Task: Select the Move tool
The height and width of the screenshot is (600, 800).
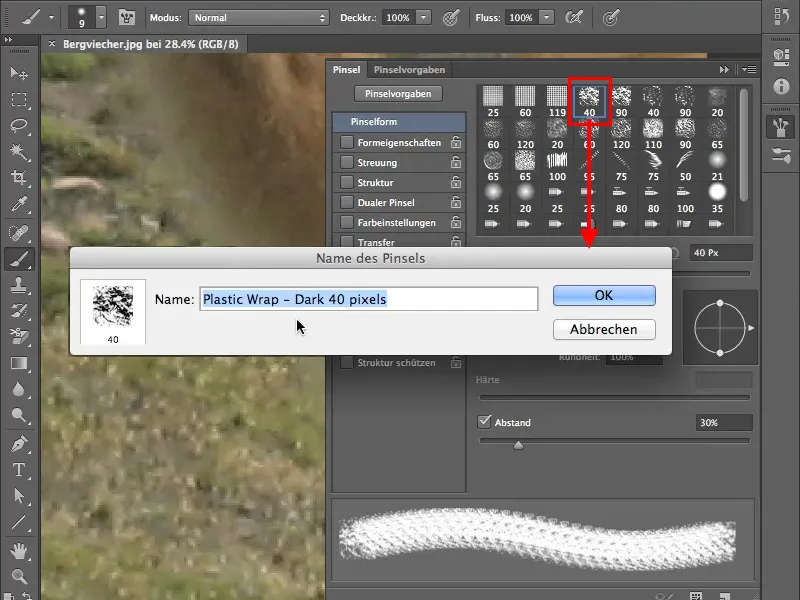Action: click(x=19, y=73)
